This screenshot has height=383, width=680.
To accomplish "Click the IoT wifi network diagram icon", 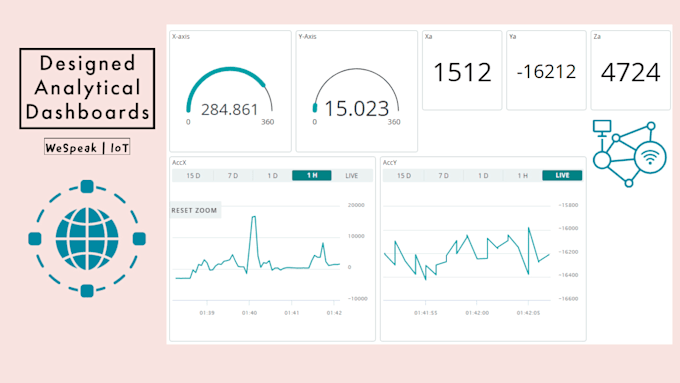I will (629, 154).
